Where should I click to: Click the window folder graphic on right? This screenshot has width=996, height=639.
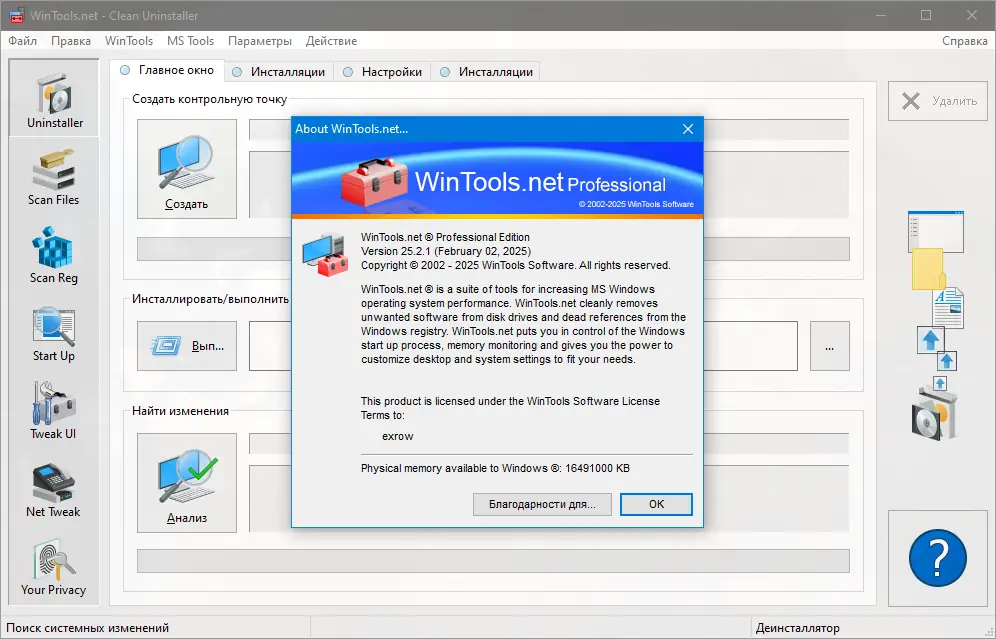936,250
